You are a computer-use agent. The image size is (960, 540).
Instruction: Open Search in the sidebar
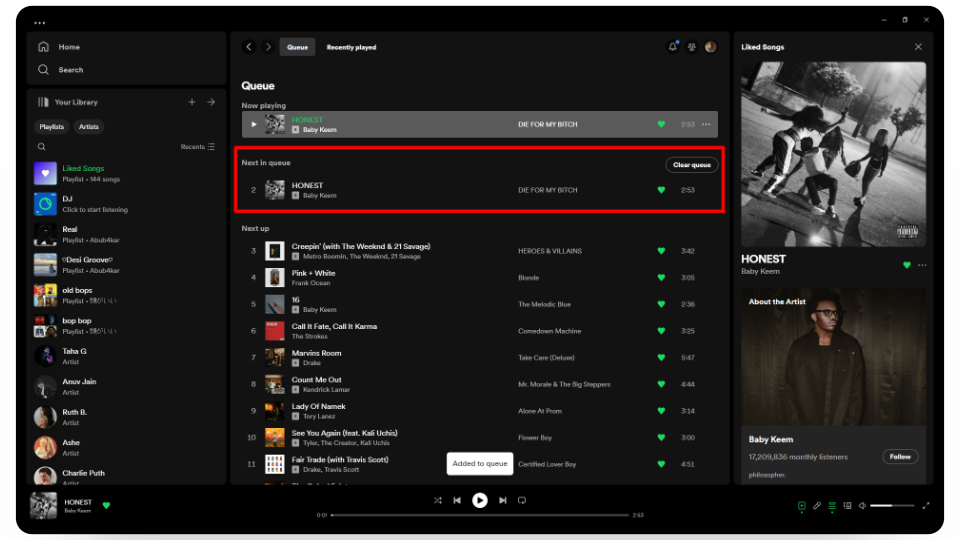tap(60, 70)
